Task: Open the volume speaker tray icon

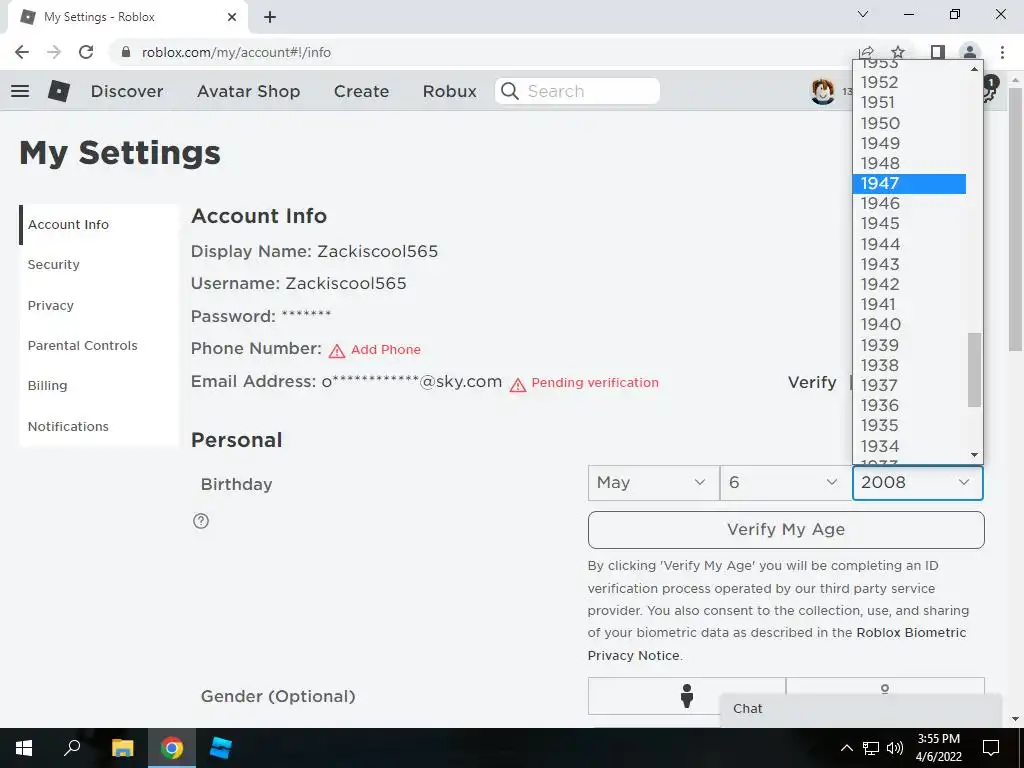Action: 895,748
